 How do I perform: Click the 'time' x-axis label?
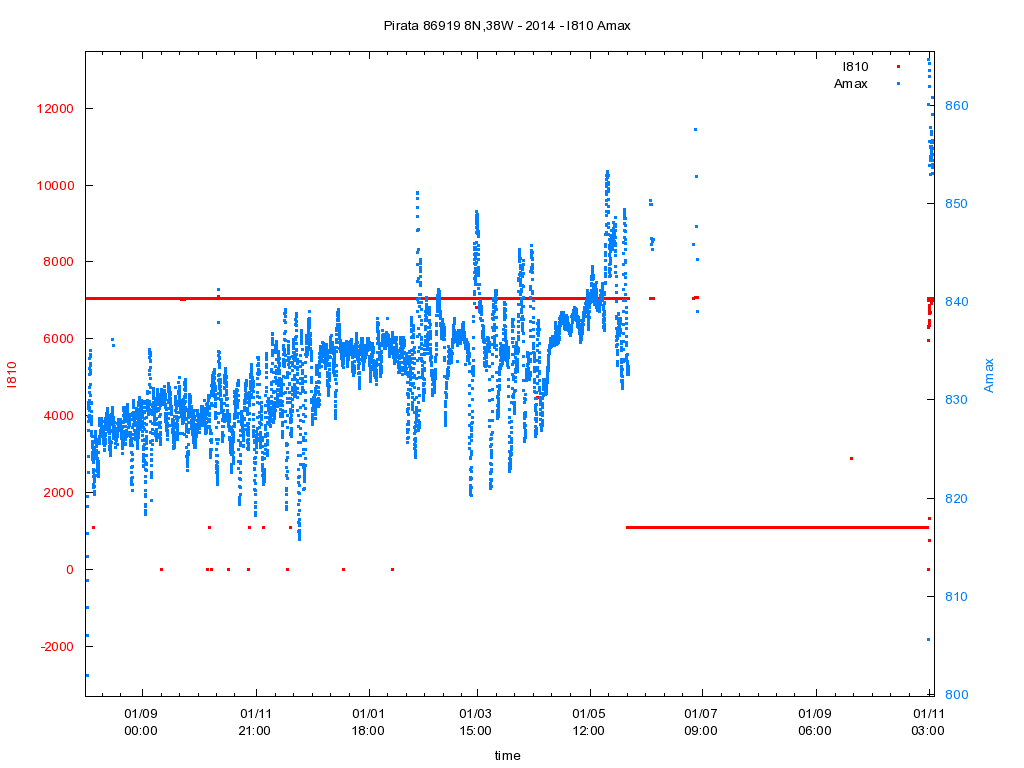pyautogui.click(x=507, y=756)
